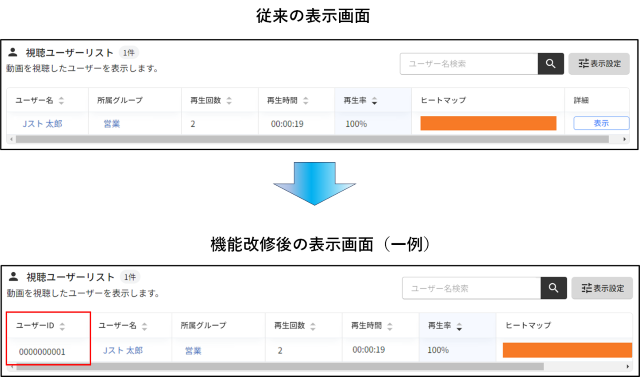Sort the upper table by 再生時間
The width and height of the screenshot is (640, 377).
pos(306,100)
